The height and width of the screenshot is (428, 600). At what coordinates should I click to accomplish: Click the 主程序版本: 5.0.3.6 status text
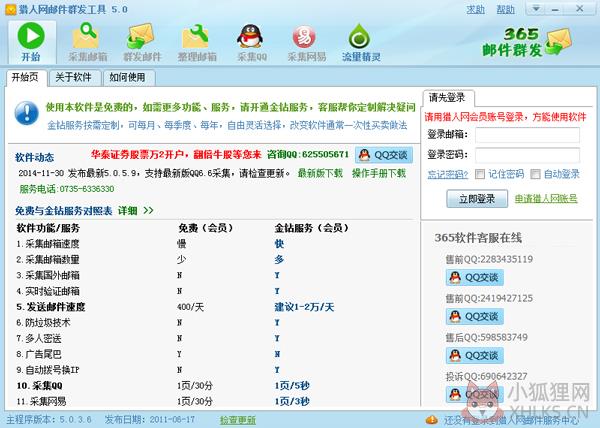pos(49,420)
